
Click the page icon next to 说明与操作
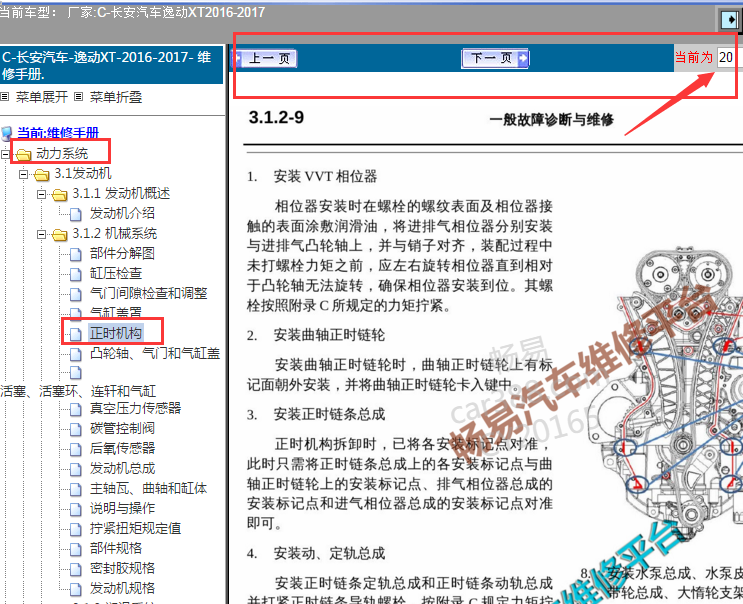[76, 509]
